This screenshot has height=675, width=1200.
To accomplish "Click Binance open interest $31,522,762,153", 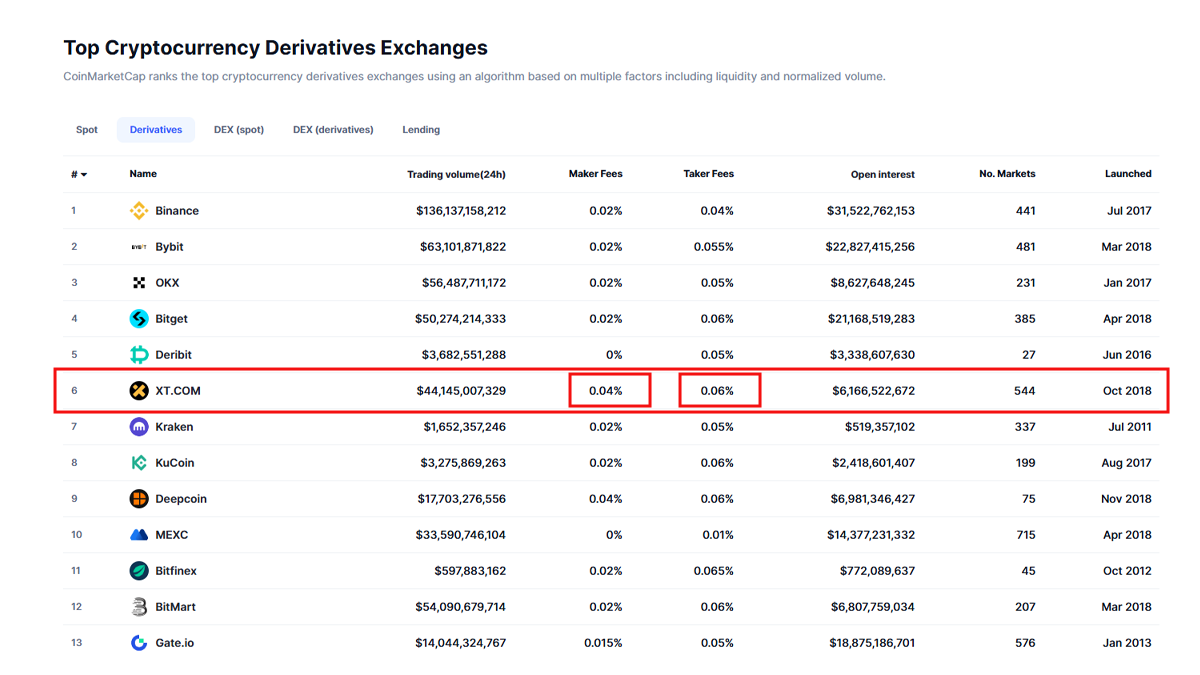I will 871,211.
